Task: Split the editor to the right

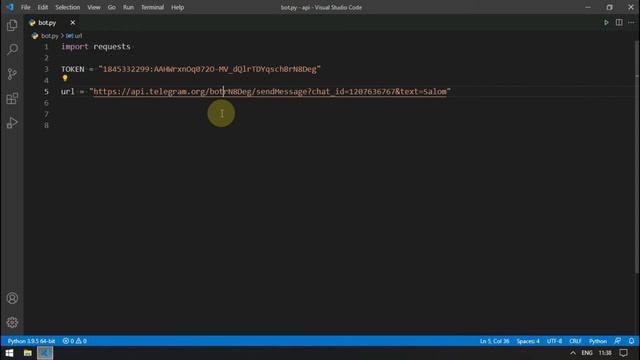Action: (619, 22)
